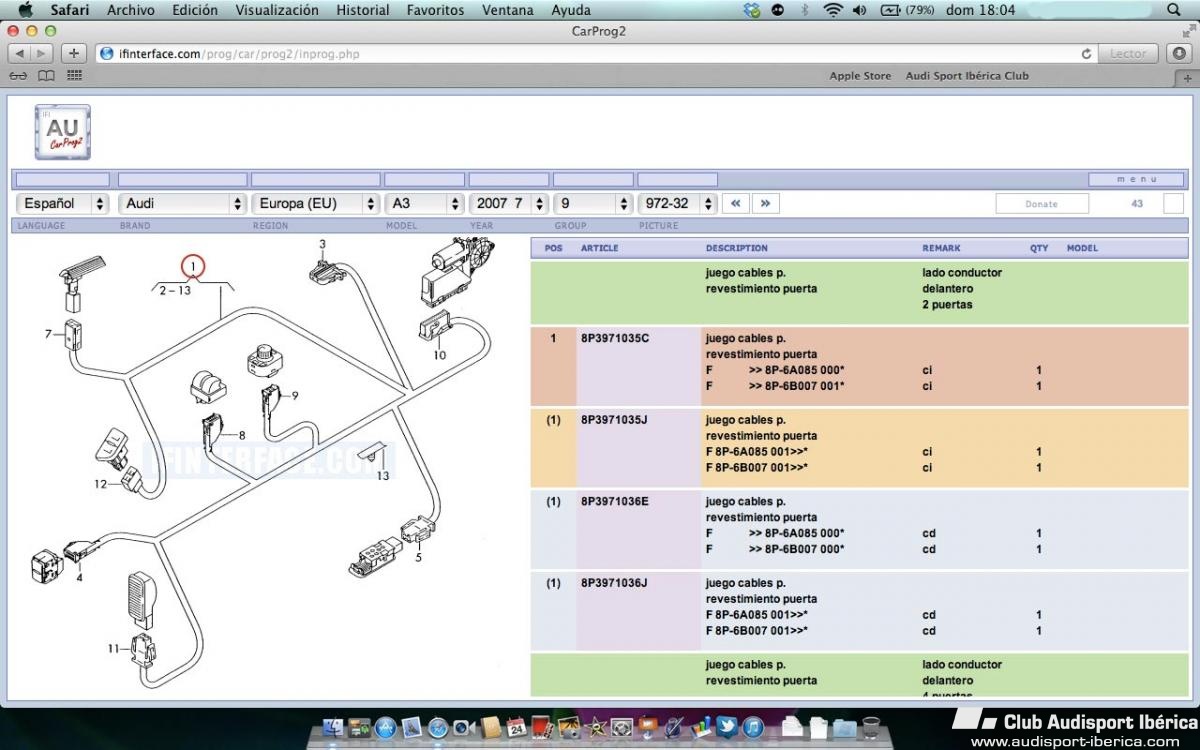
Task: Open Calendar from the Dock
Action: coord(516,727)
